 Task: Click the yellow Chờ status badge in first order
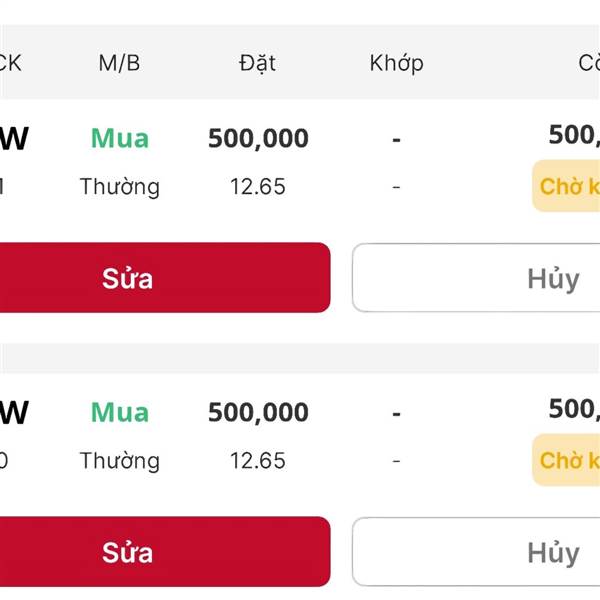566,186
